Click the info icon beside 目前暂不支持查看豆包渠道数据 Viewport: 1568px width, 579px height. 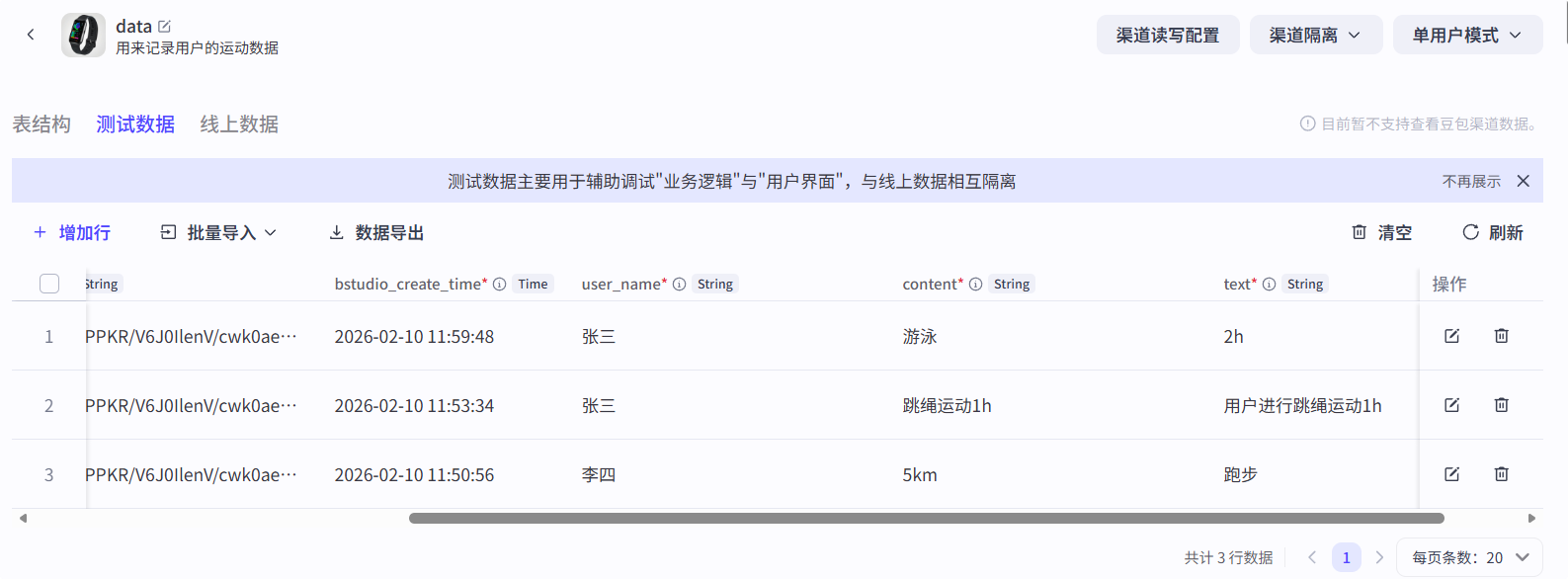click(1307, 124)
